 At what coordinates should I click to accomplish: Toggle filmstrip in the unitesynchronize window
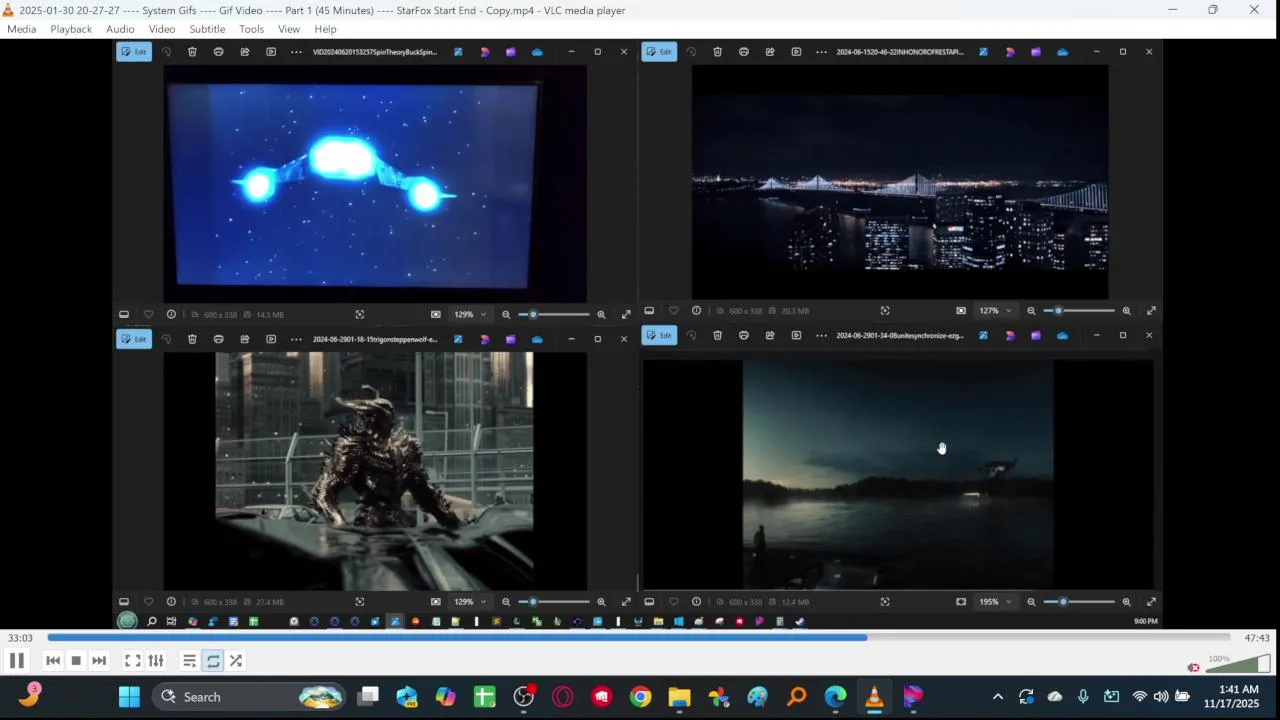[649, 602]
